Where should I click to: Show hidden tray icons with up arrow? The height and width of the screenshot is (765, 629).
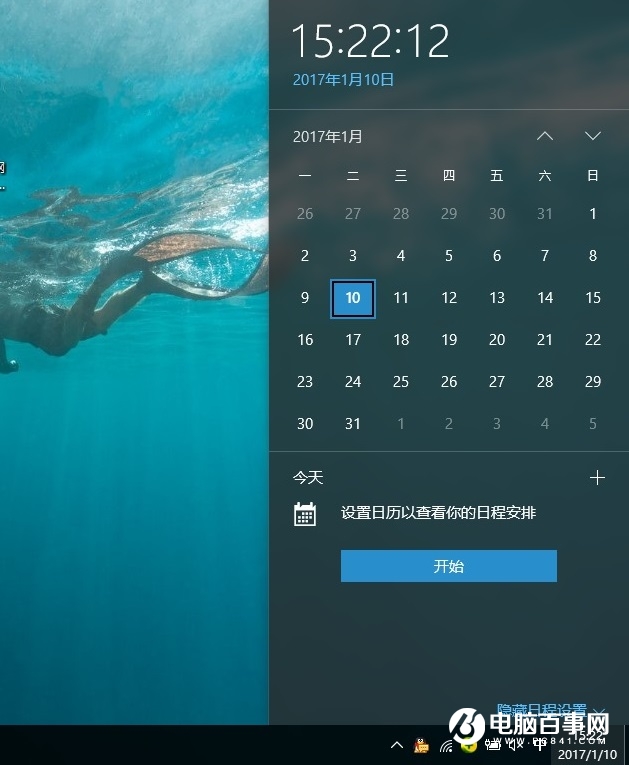(397, 745)
